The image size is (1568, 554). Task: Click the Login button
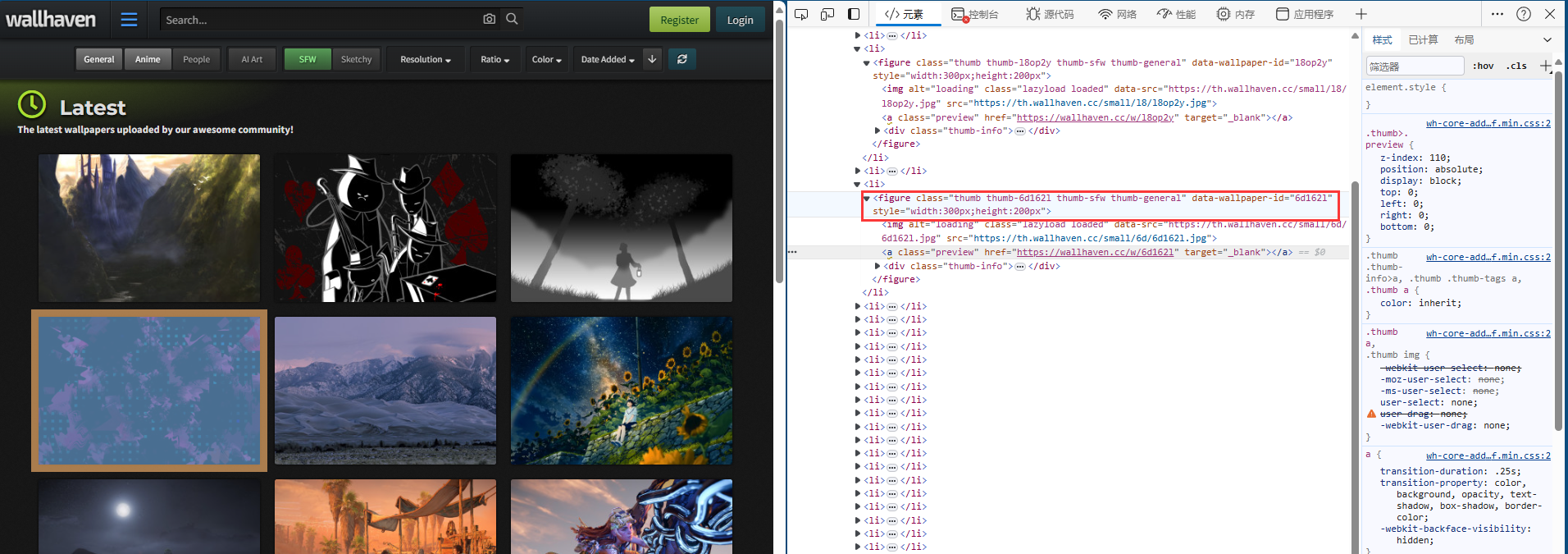pos(740,20)
